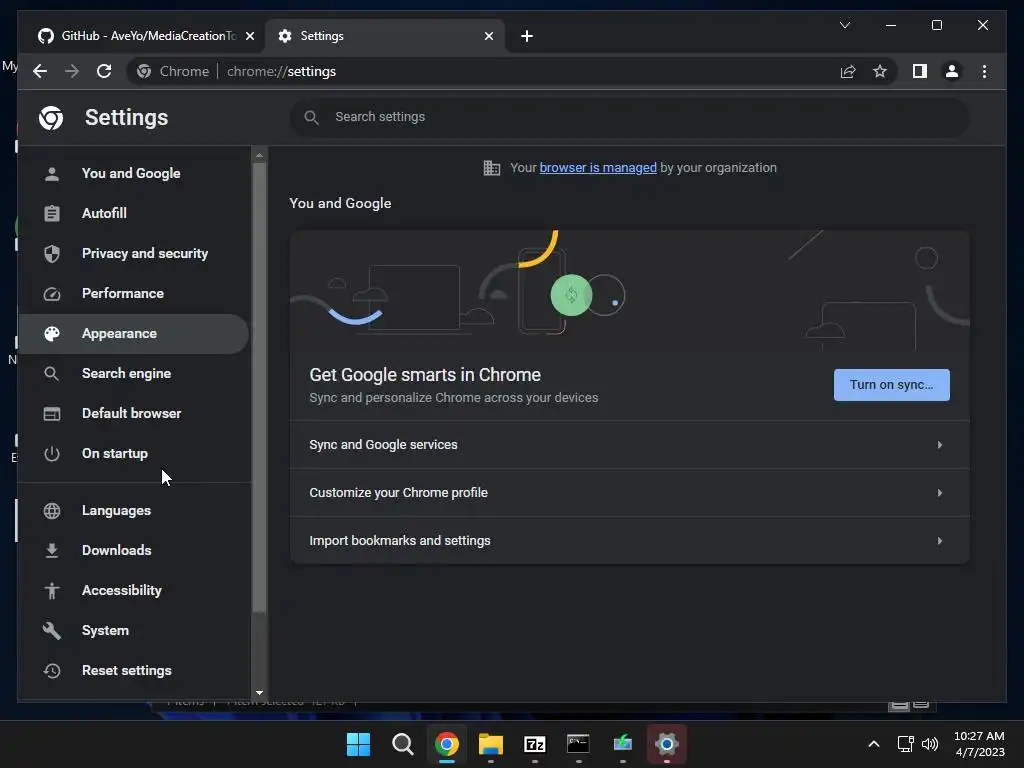Open 7-Zip from the taskbar
The image size is (1024, 768).
pos(535,744)
